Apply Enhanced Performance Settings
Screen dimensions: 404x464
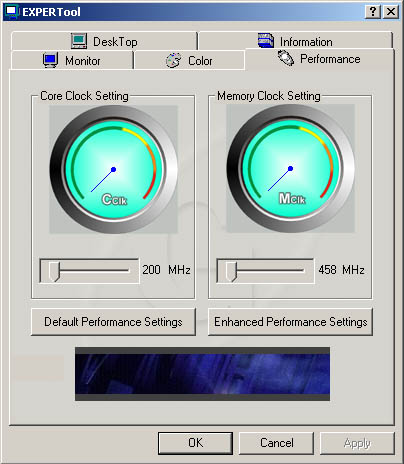pos(290,322)
